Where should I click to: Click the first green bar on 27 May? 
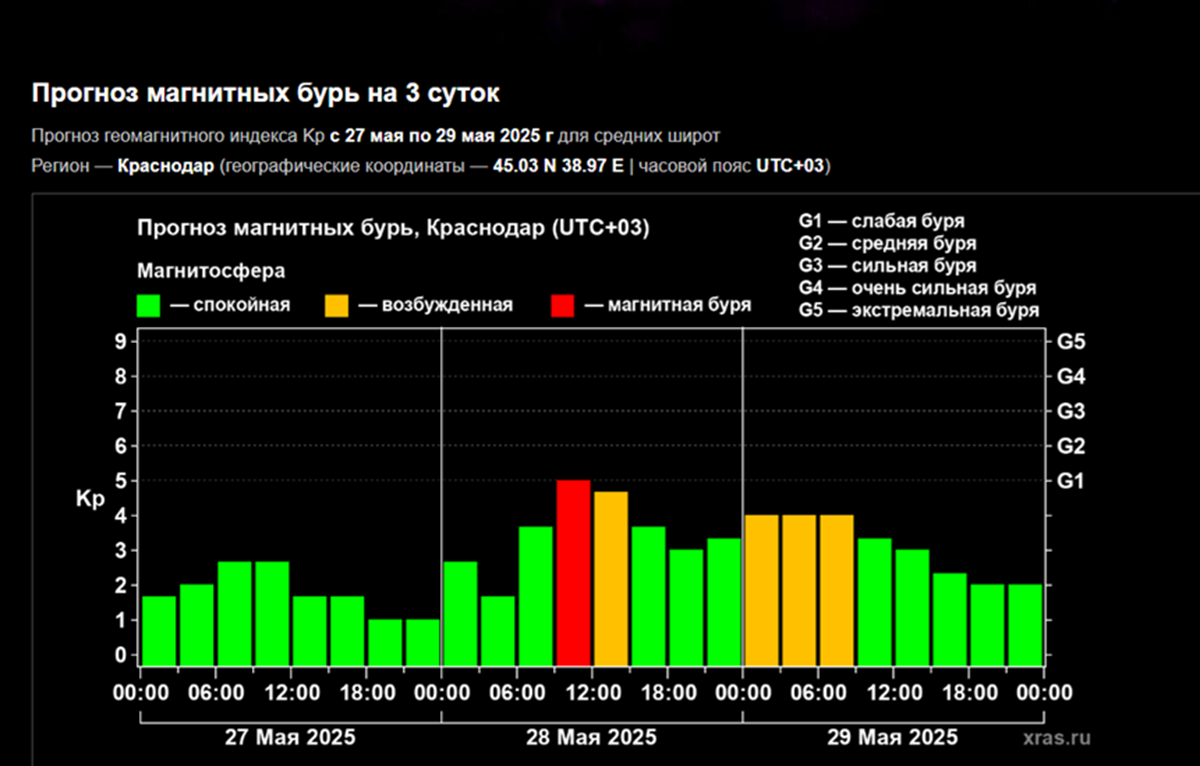click(x=159, y=630)
